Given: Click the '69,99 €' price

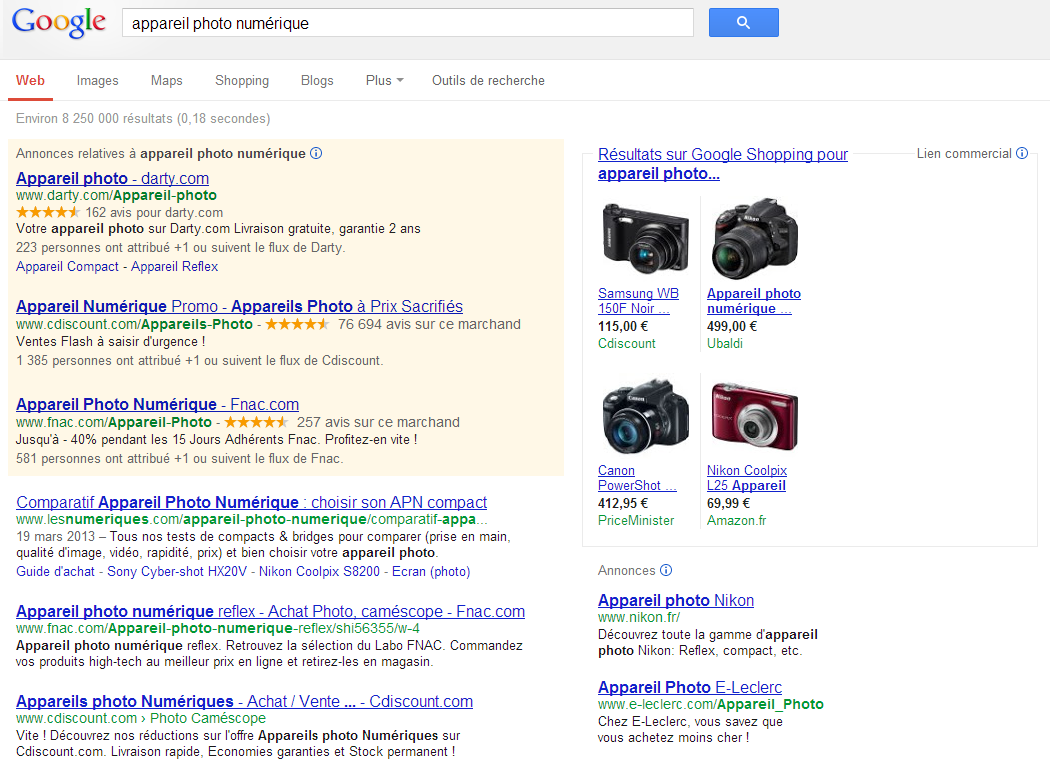Looking at the screenshot, I should (729, 503).
